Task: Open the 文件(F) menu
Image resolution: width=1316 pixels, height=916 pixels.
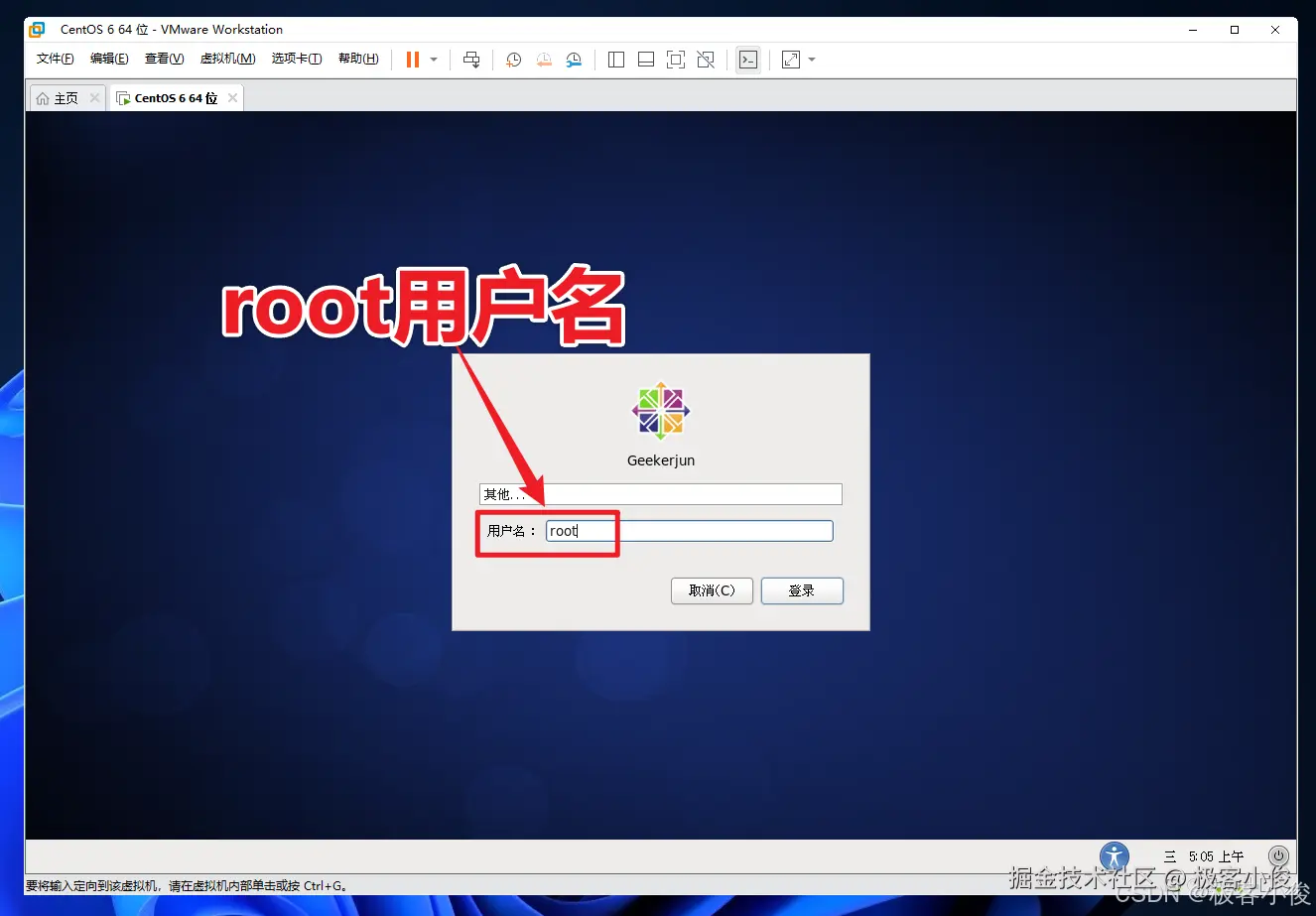Action: [56, 59]
